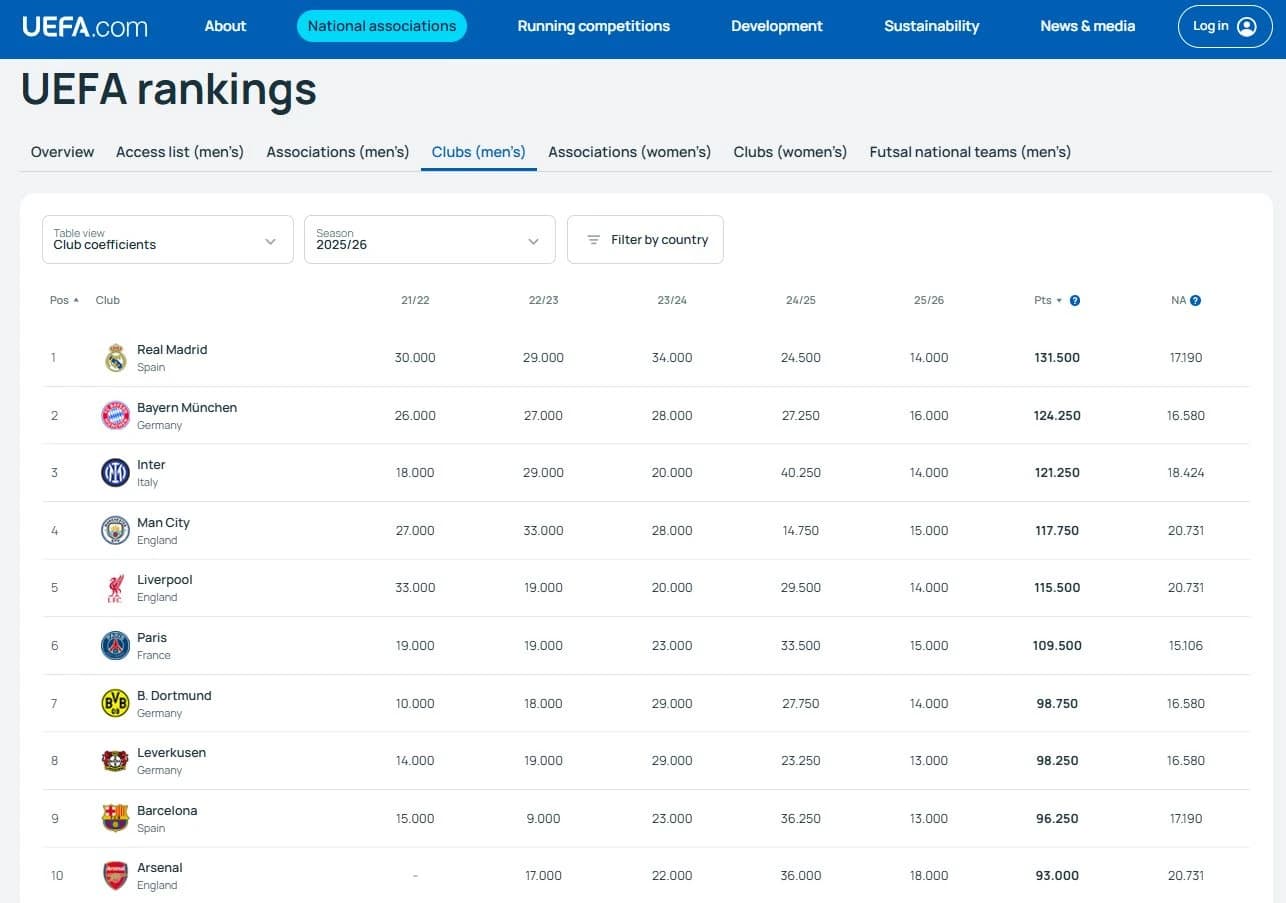Click the Barcelona club crest
This screenshot has width=1286, height=903.
click(116, 818)
